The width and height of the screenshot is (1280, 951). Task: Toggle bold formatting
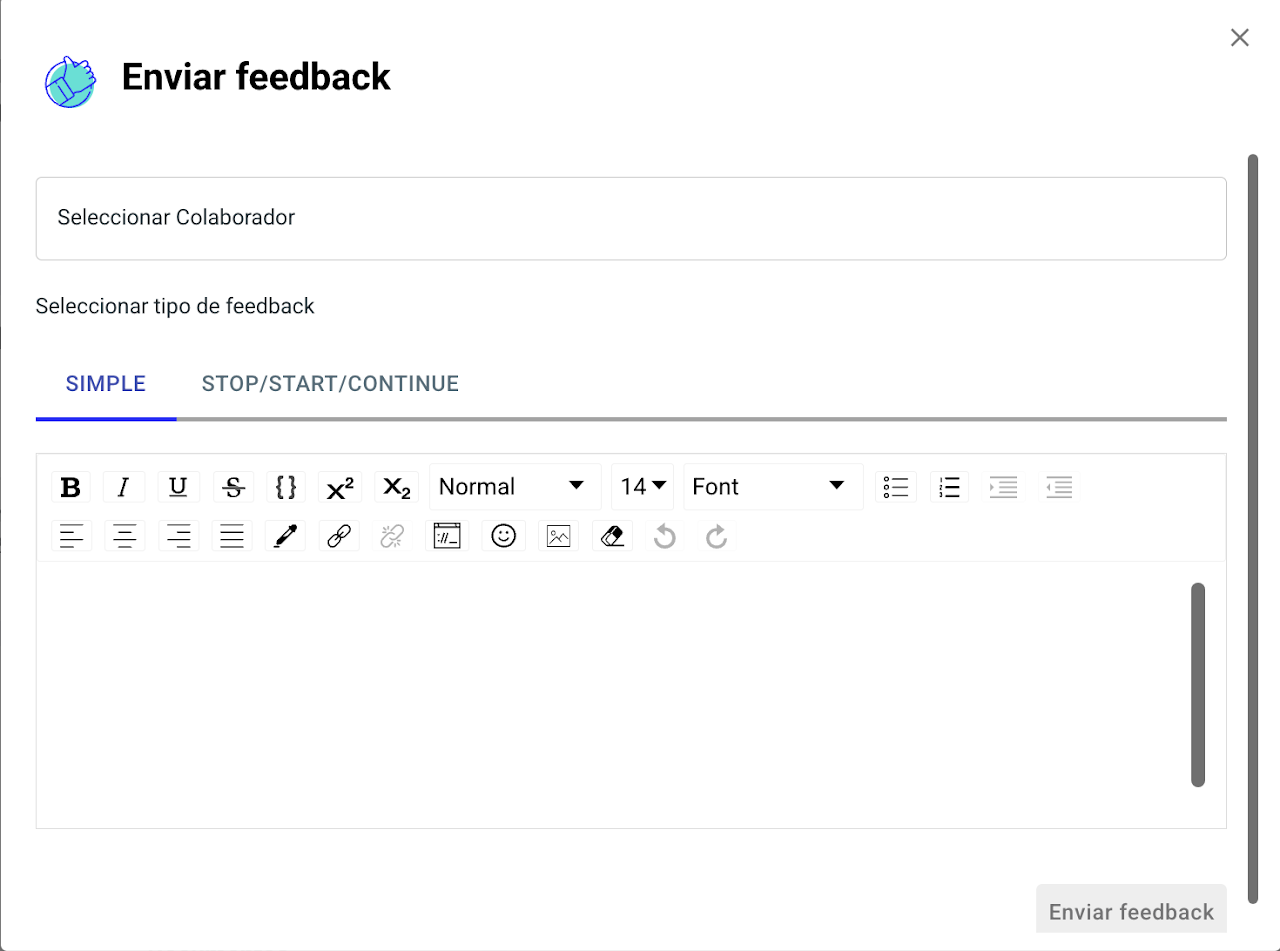(71, 487)
